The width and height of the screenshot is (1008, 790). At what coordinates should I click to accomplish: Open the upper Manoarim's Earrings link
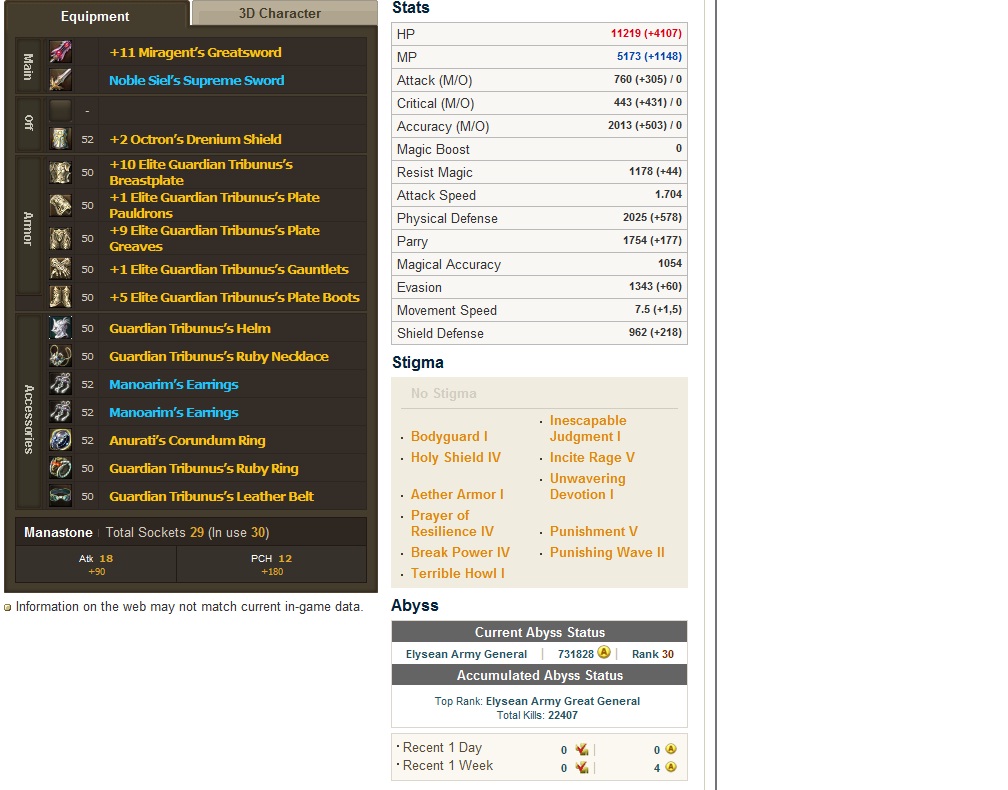[174, 384]
